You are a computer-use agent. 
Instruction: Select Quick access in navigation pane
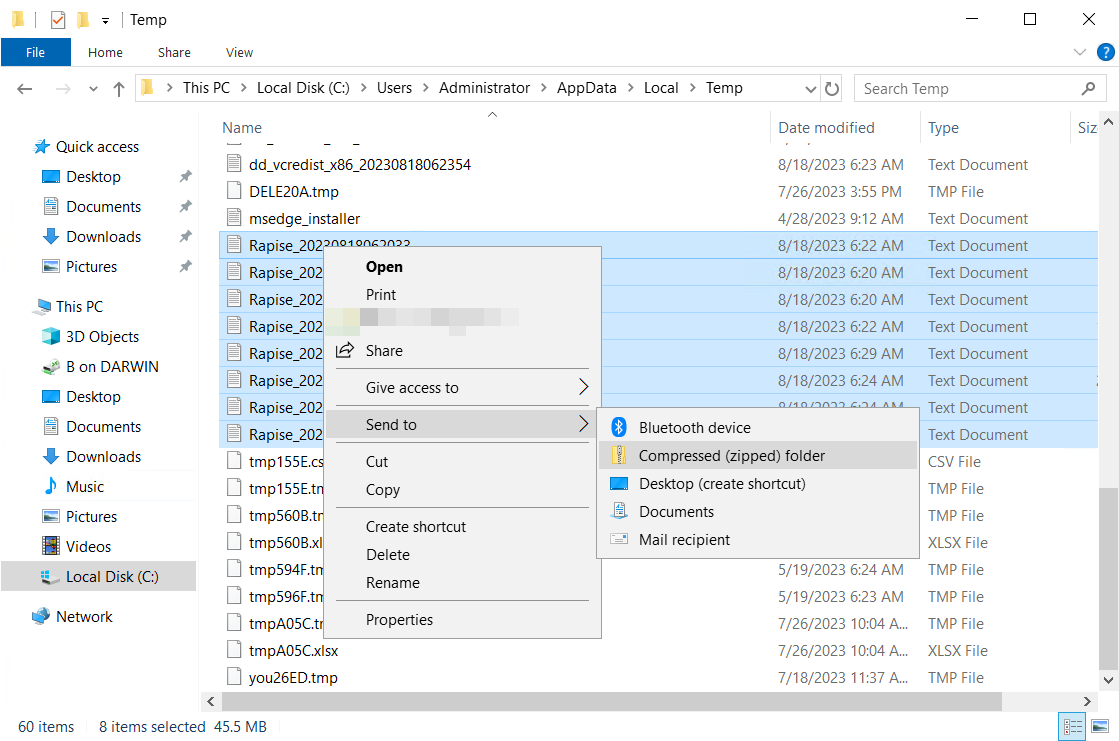[x=97, y=146]
